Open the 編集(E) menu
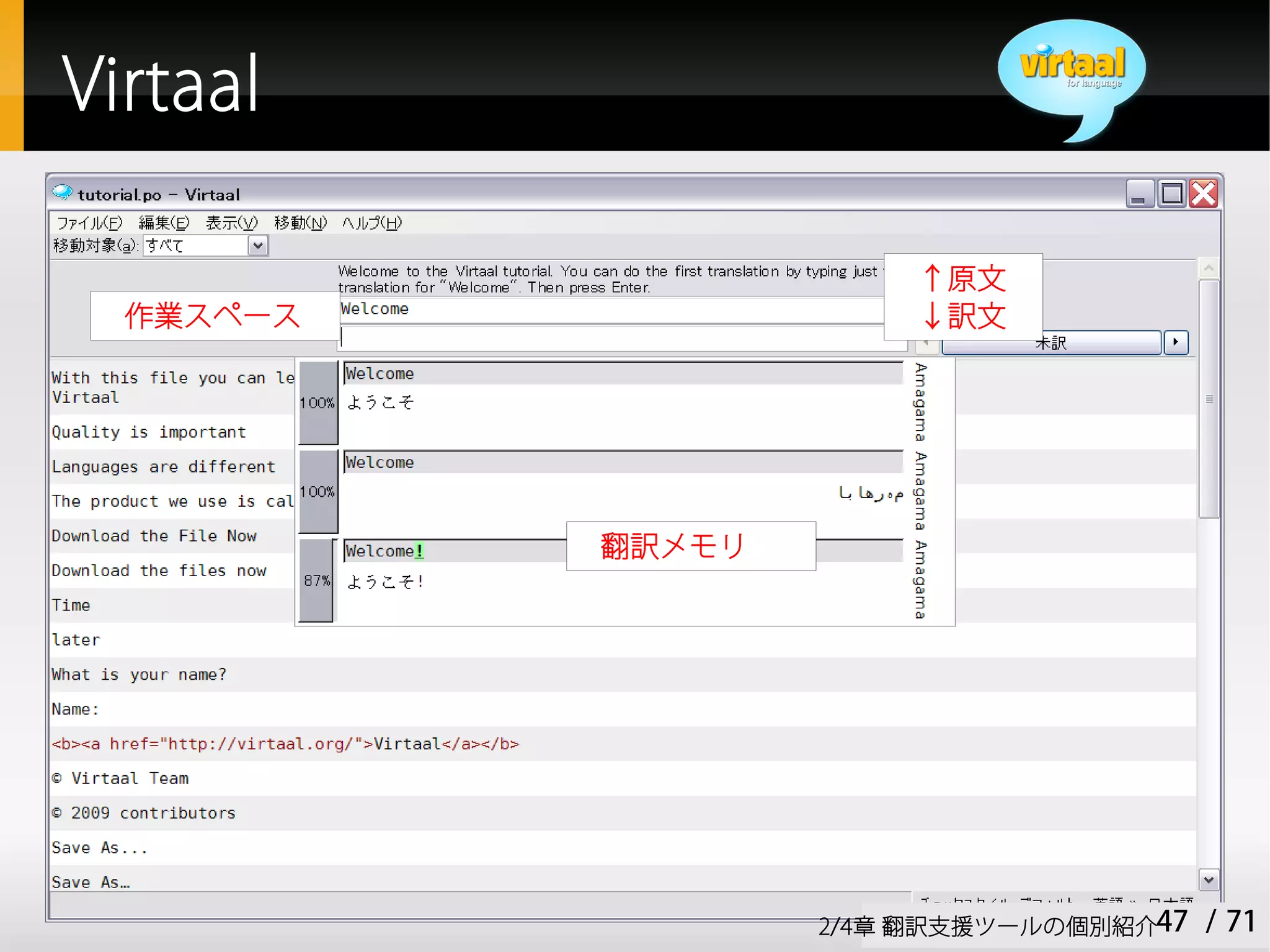This screenshot has height=952, width=1270. point(164,223)
